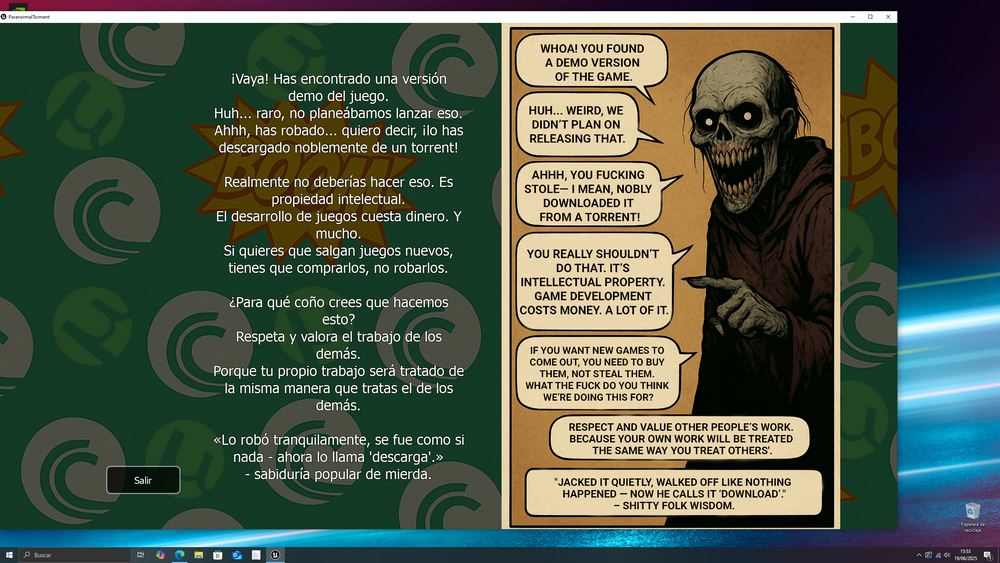Image resolution: width=1000 pixels, height=563 pixels.
Task: Open the Papelera de reciclaje desktop icon
Action: point(972,514)
